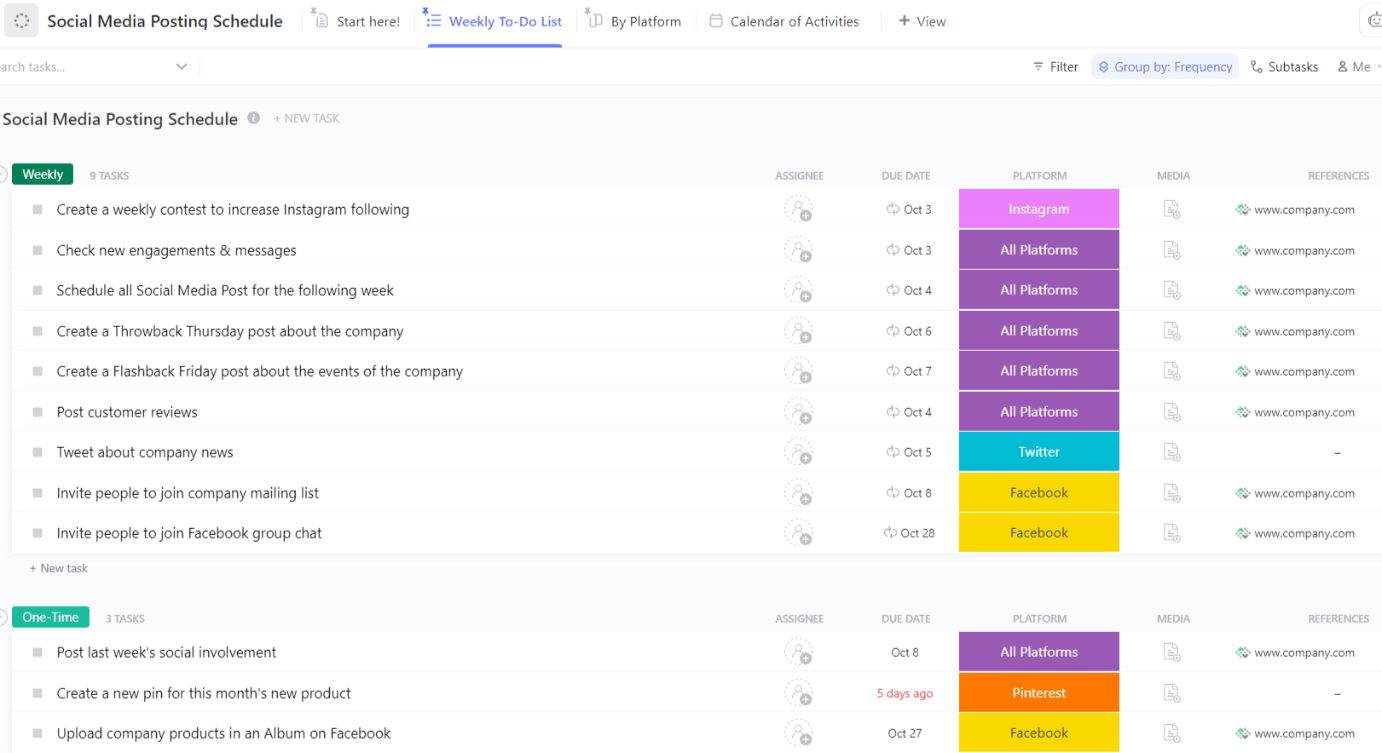
Task: Click + NEW TASK beside list title
Action: tap(307, 118)
